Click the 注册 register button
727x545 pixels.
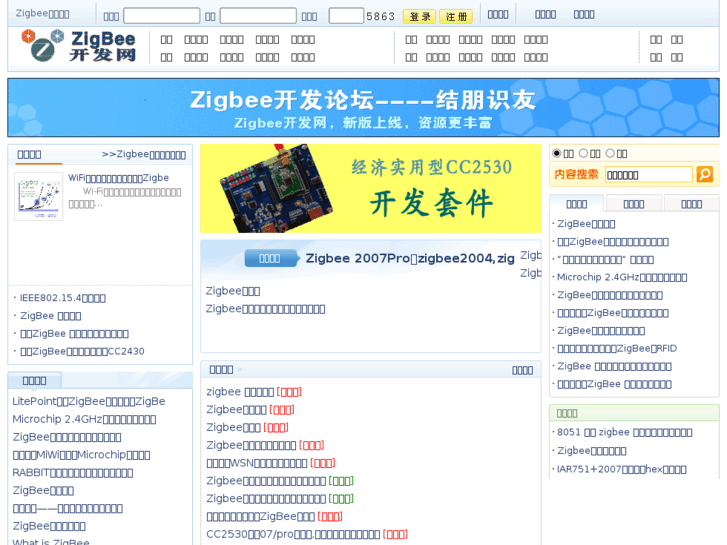coord(456,17)
